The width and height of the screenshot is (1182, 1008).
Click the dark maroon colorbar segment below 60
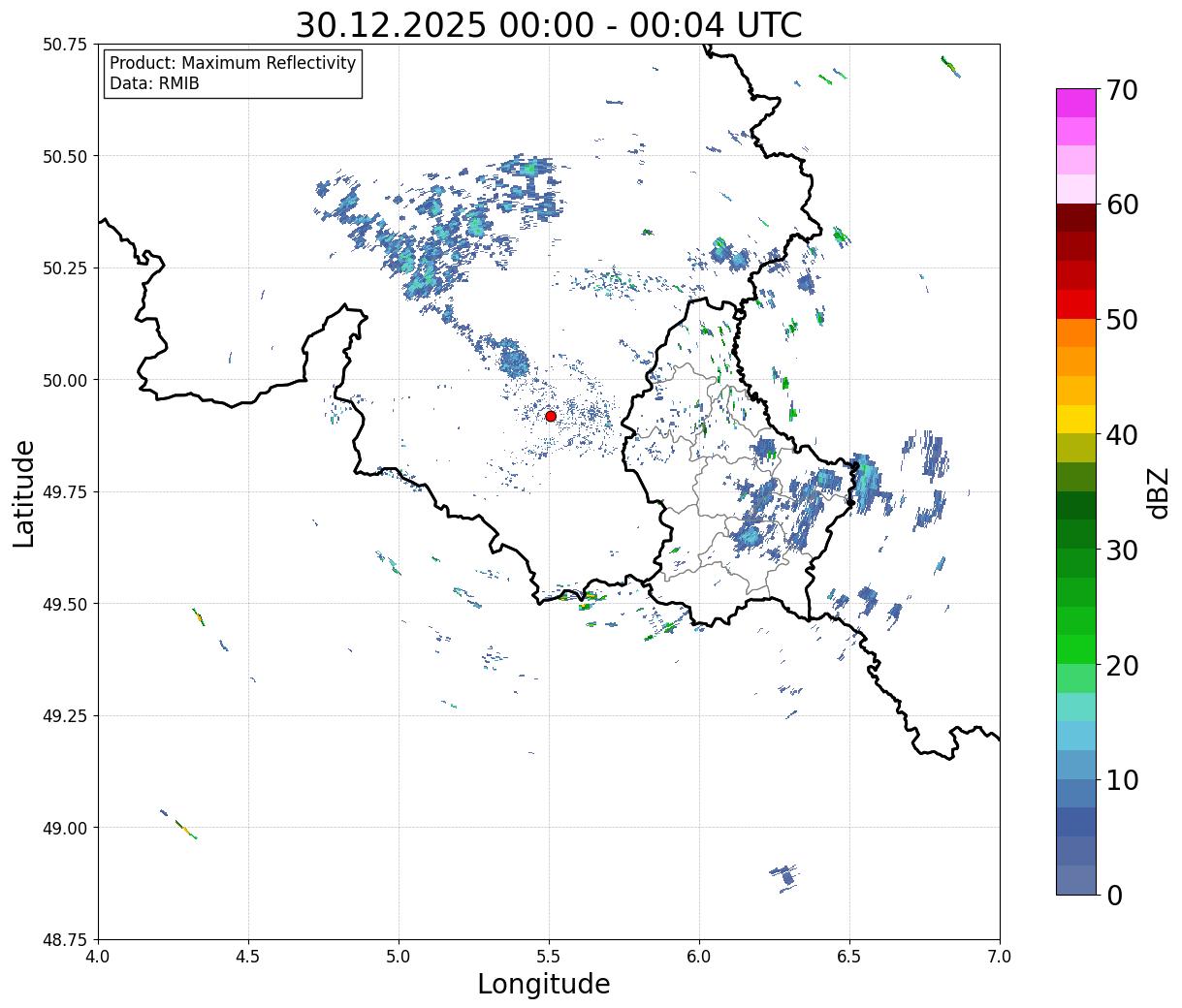pos(1076,218)
